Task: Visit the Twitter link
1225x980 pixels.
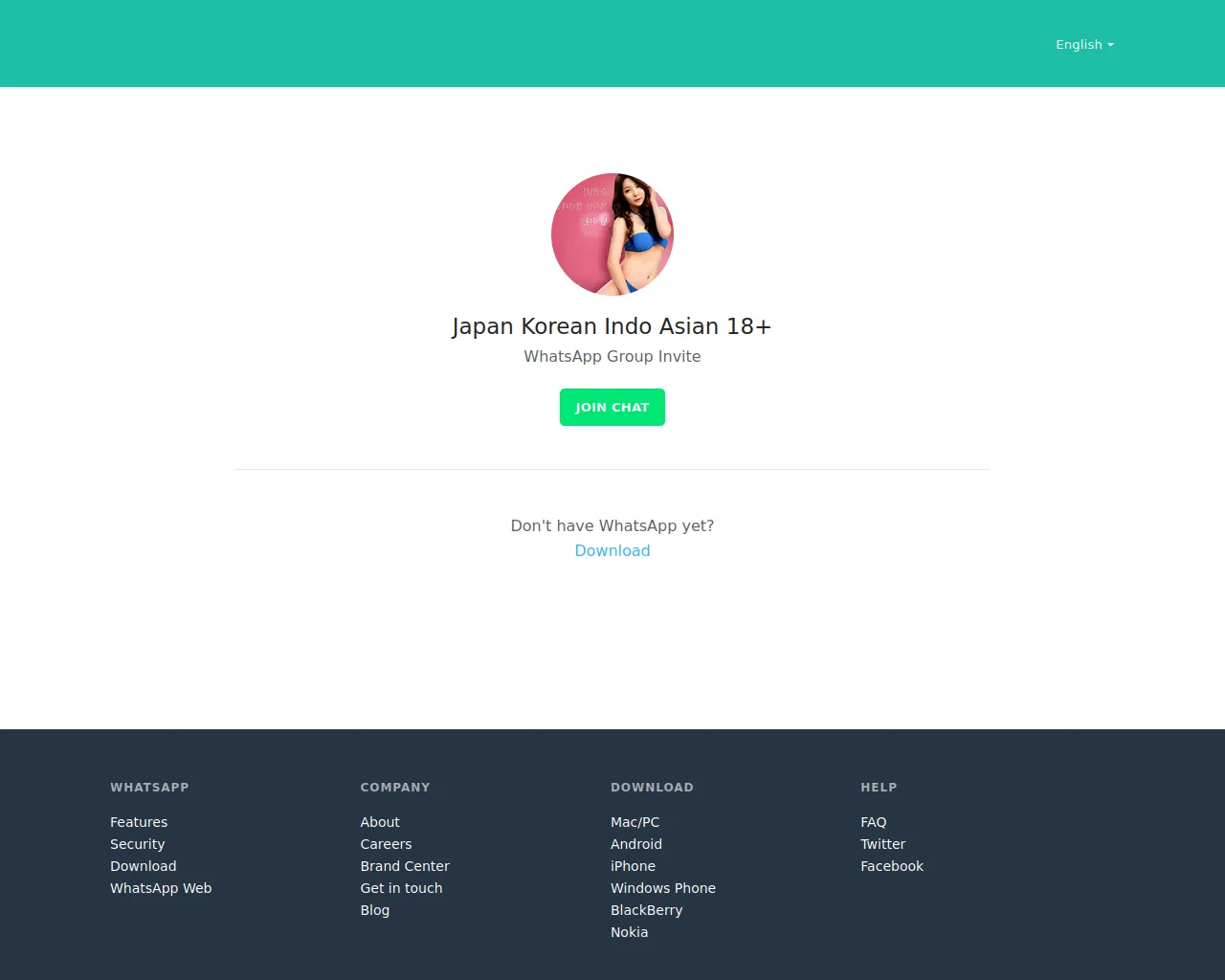Action: [x=883, y=844]
